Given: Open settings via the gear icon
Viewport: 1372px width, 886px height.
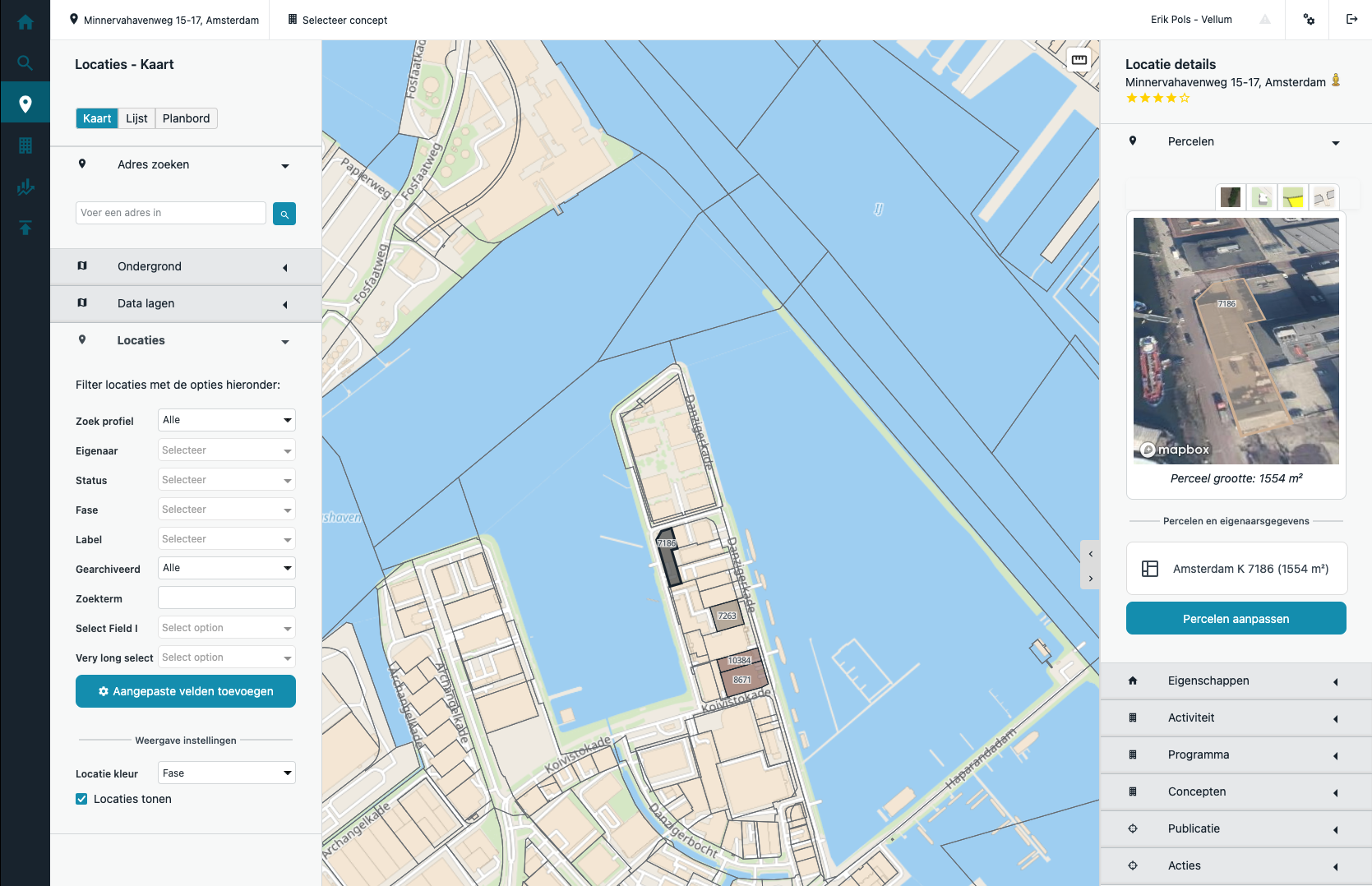Looking at the screenshot, I should click(1310, 19).
